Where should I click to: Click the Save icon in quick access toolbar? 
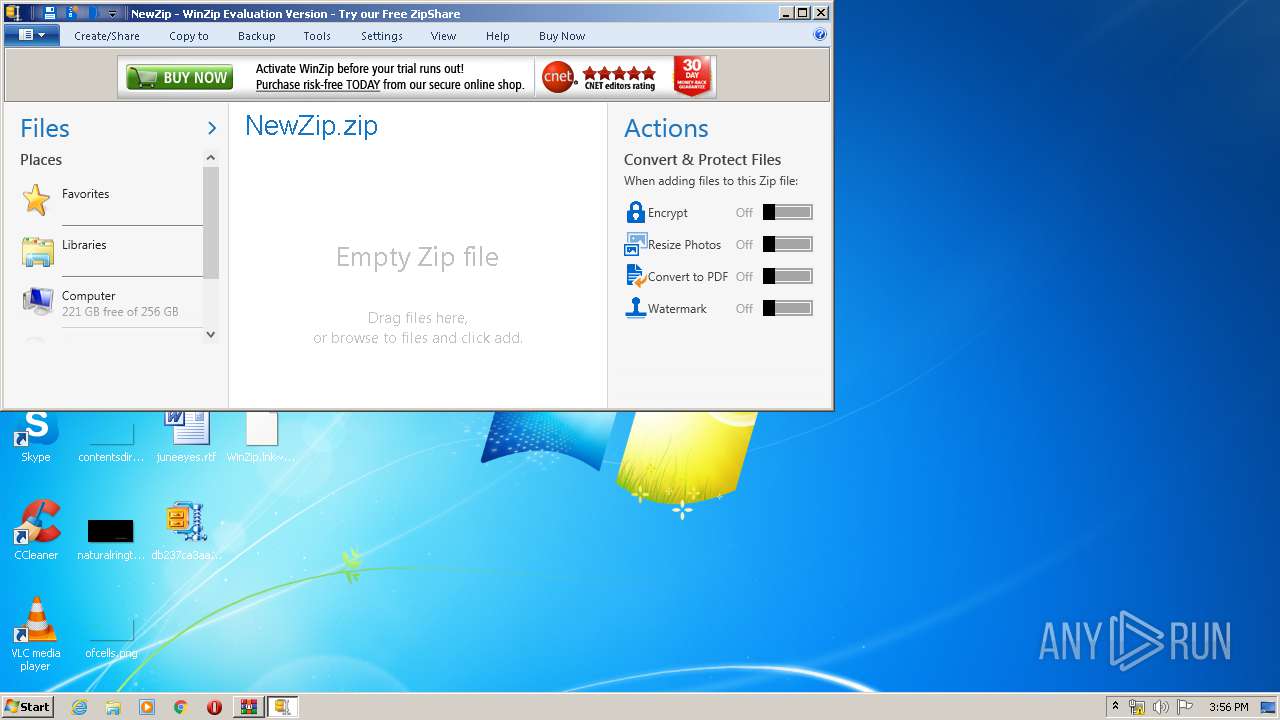(50, 13)
